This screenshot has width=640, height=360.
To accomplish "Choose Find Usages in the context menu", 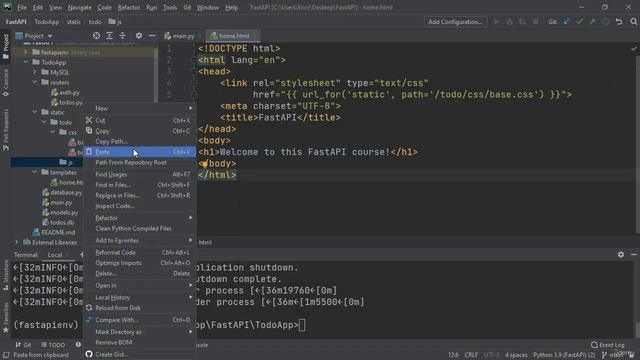I will click(x=140, y=175).
